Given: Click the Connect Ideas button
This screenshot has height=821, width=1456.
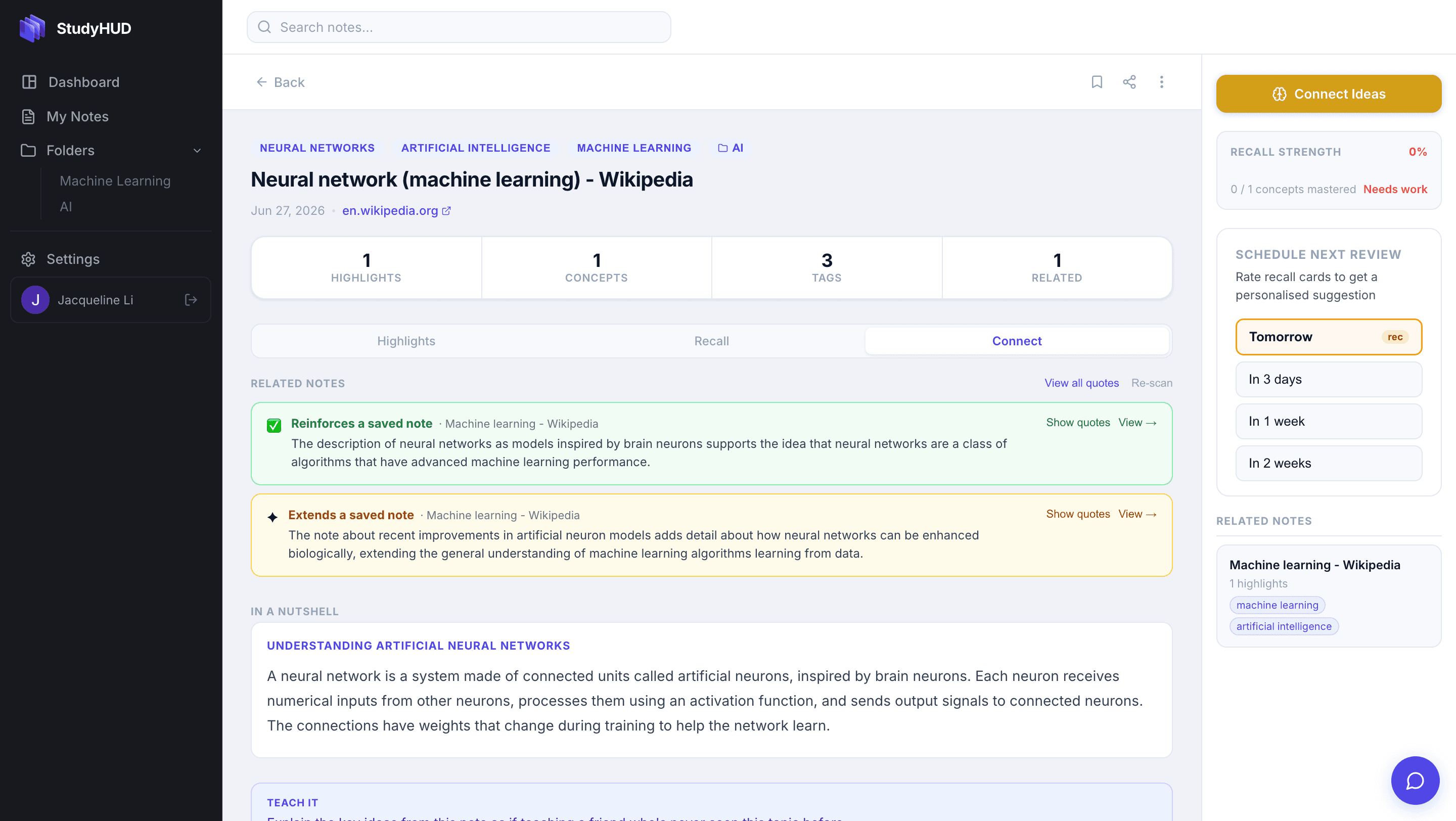Looking at the screenshot, I should (1328, 94).
